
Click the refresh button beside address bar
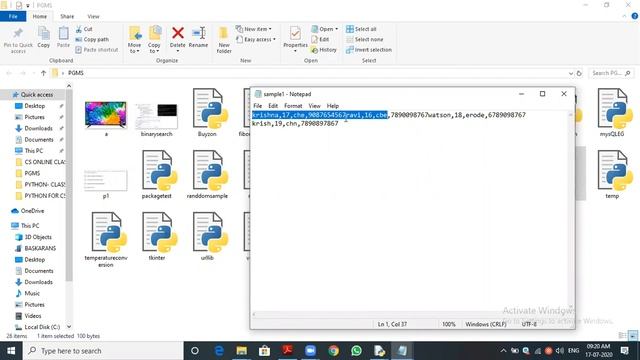tap(579, 73)
